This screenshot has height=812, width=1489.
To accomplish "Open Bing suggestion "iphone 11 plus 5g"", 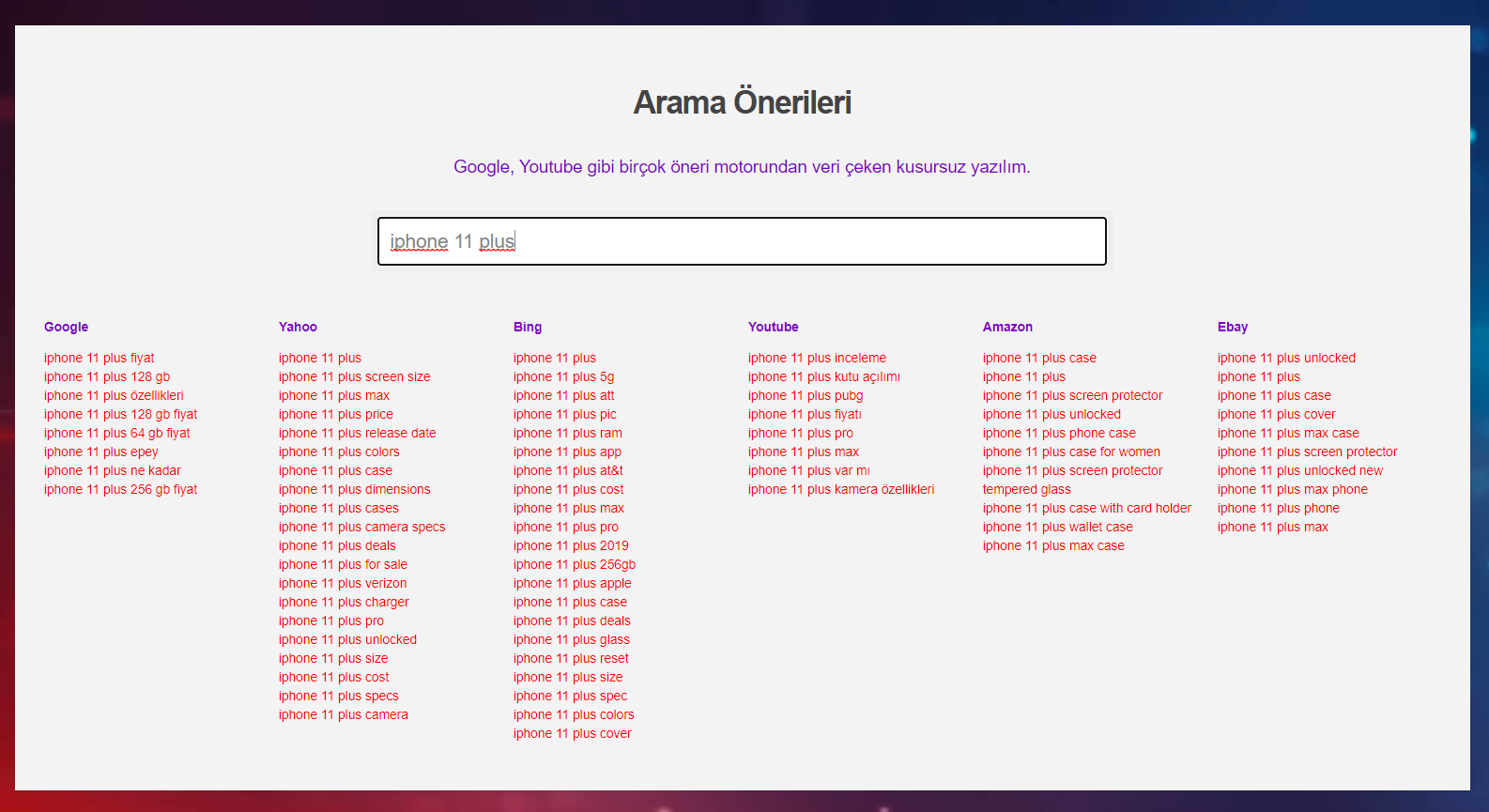I will tap(564, 376).
